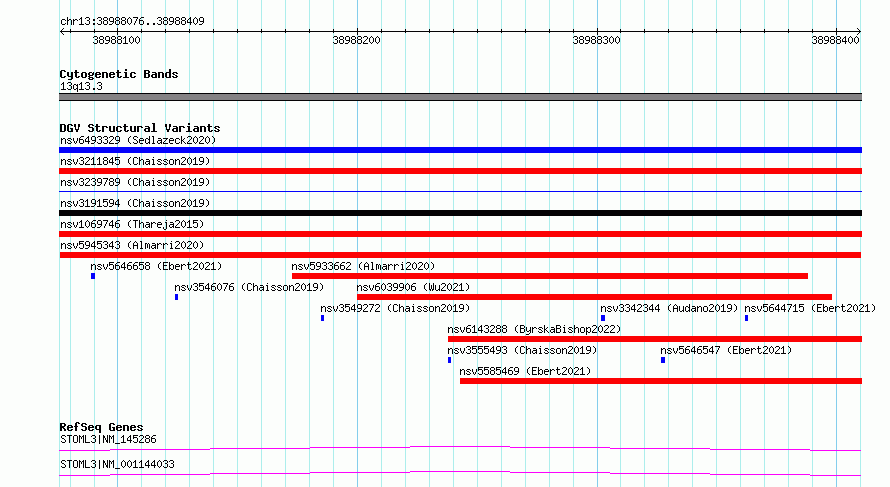Viewport: 890px width, 487px height.
Task: Click the red bar under nsv5585469
Action: click(x=661, y=381)
